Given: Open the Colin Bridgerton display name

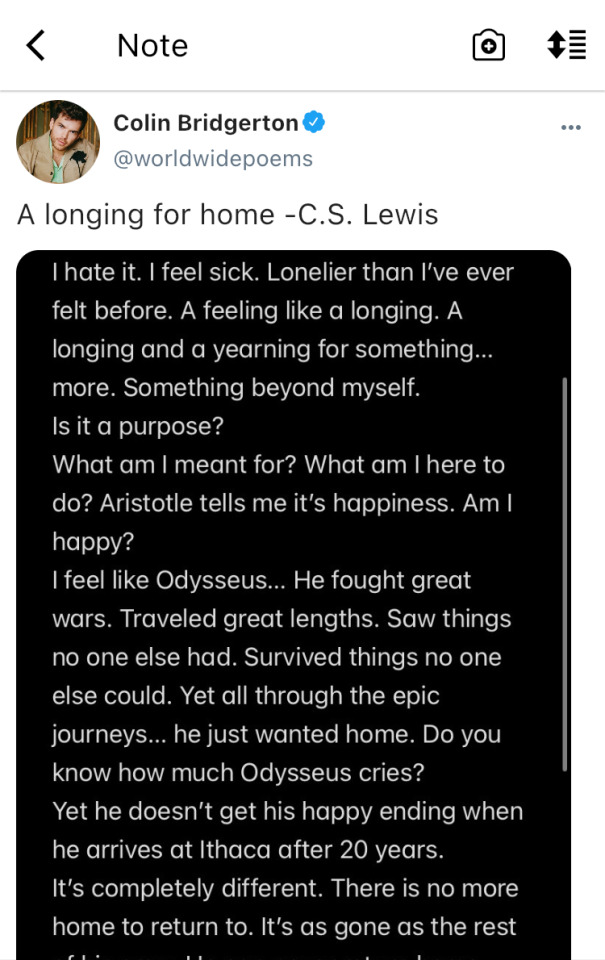Looking at the screenshot, I should point(206,123).
